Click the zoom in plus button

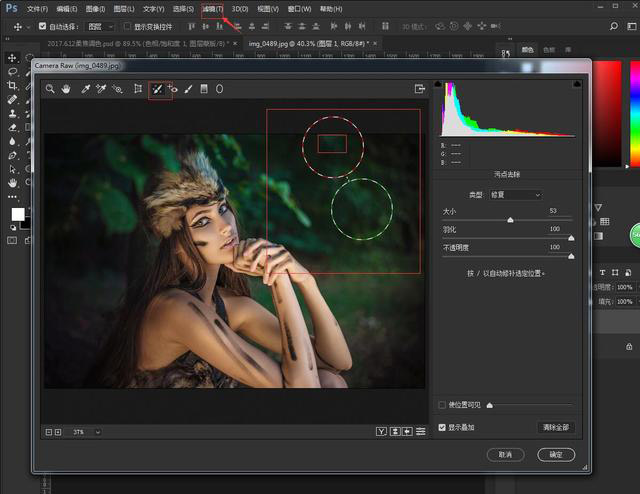[x=58, y=432]
